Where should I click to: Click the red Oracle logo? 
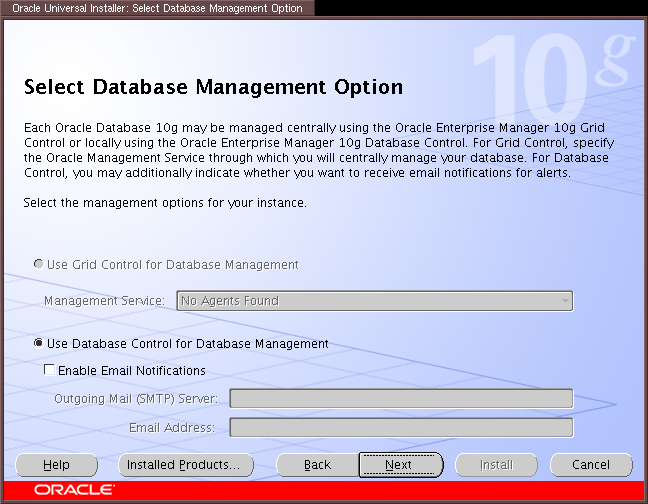75,491
